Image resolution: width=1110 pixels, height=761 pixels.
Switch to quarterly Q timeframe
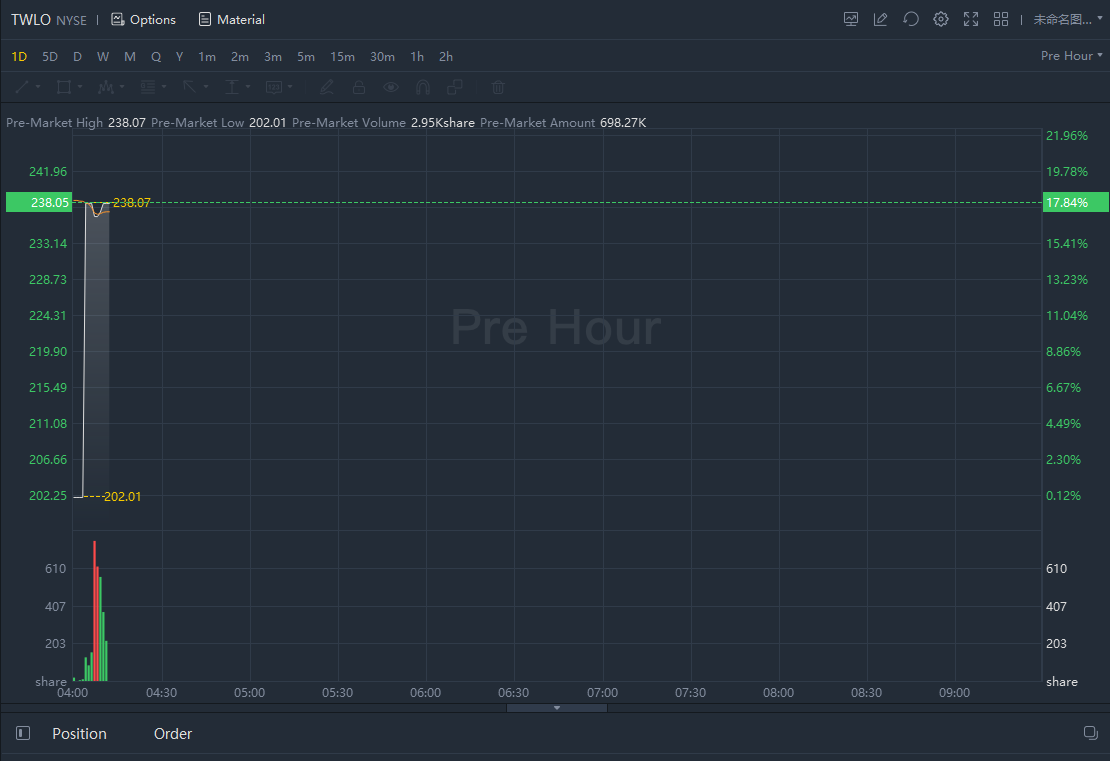click(156, 57)
